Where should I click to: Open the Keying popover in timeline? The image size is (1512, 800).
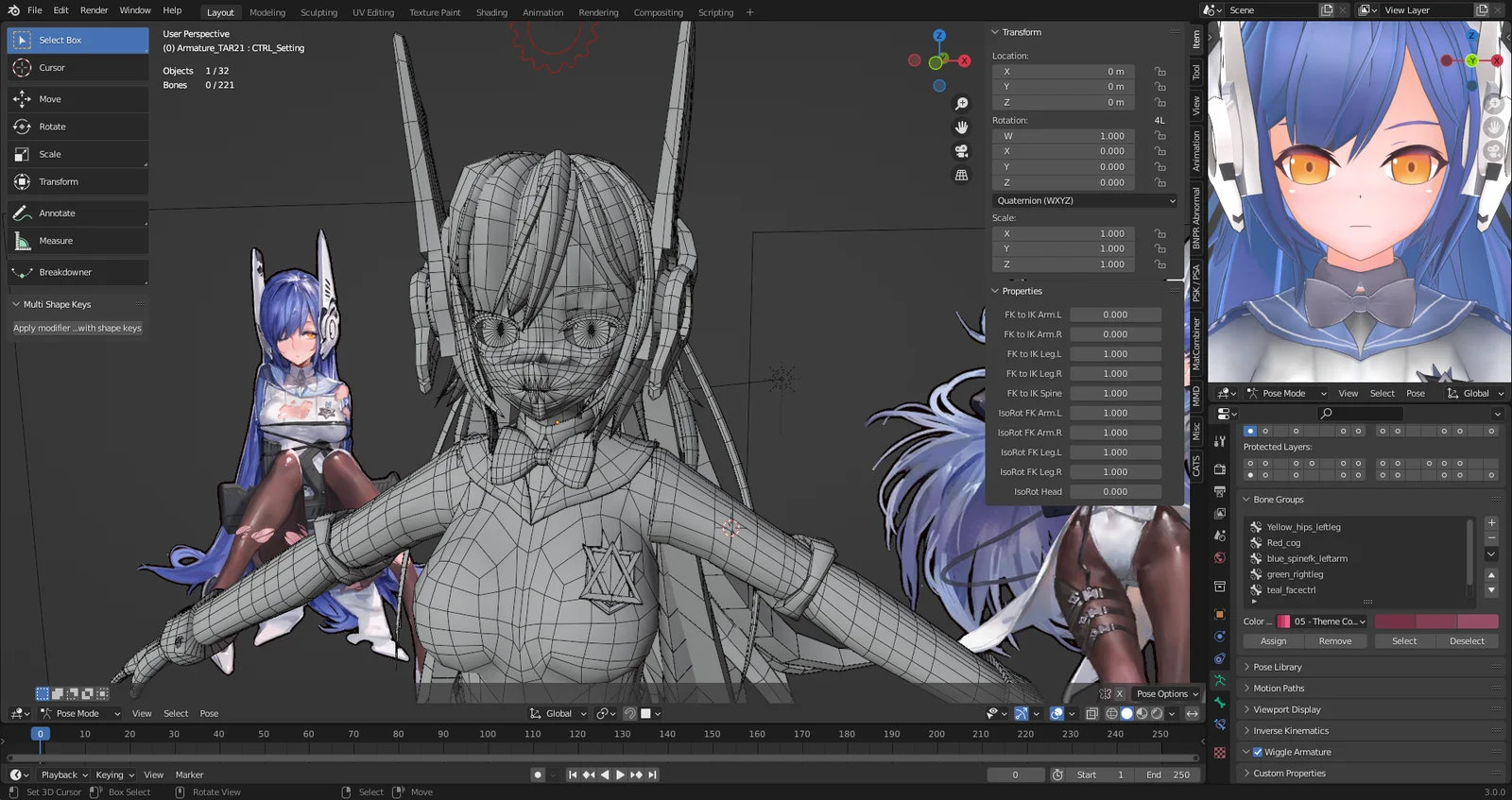(x=114, y=775)
